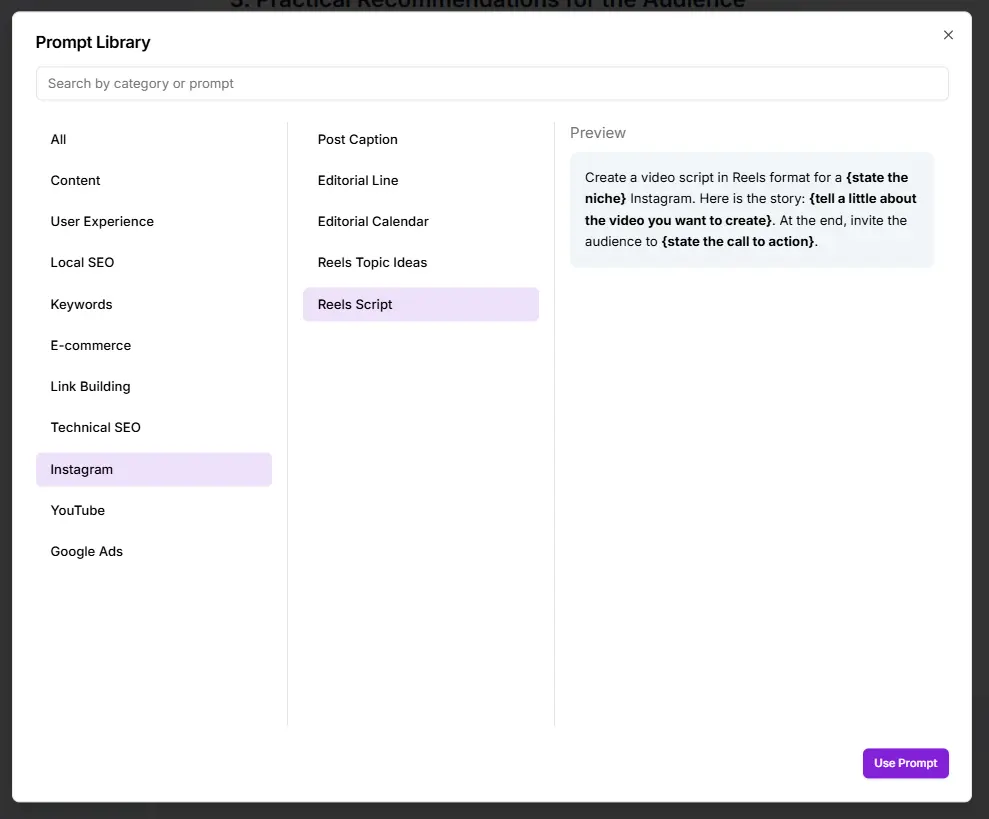Click the selected Reels Script prompt
This screenshot has height=819, width=989.
point(420,305)
